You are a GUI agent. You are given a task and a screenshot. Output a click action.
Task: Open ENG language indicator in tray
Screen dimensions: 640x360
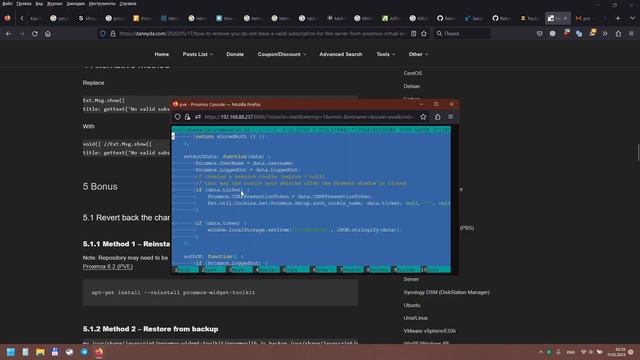coord(571,352)
